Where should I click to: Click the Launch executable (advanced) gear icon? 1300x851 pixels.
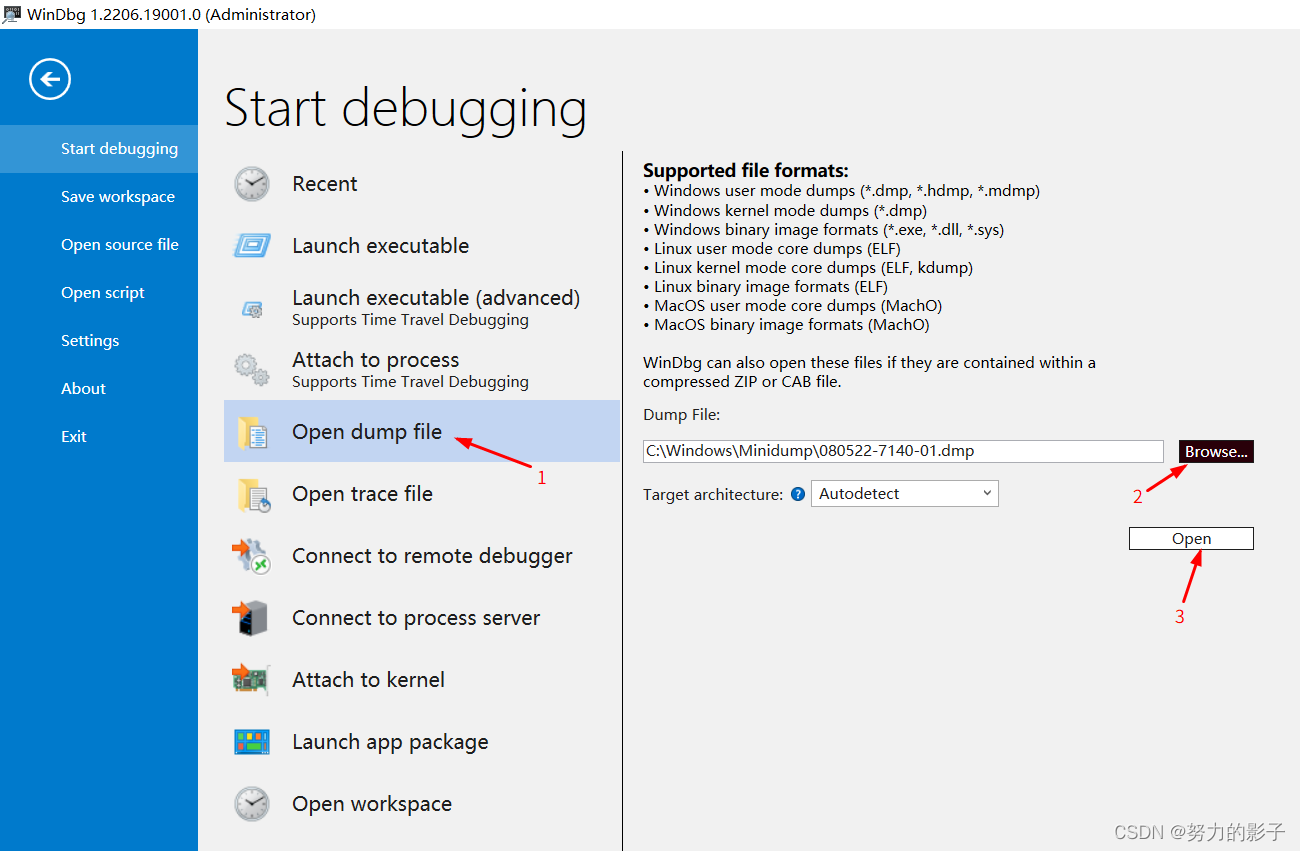(252, 309)
